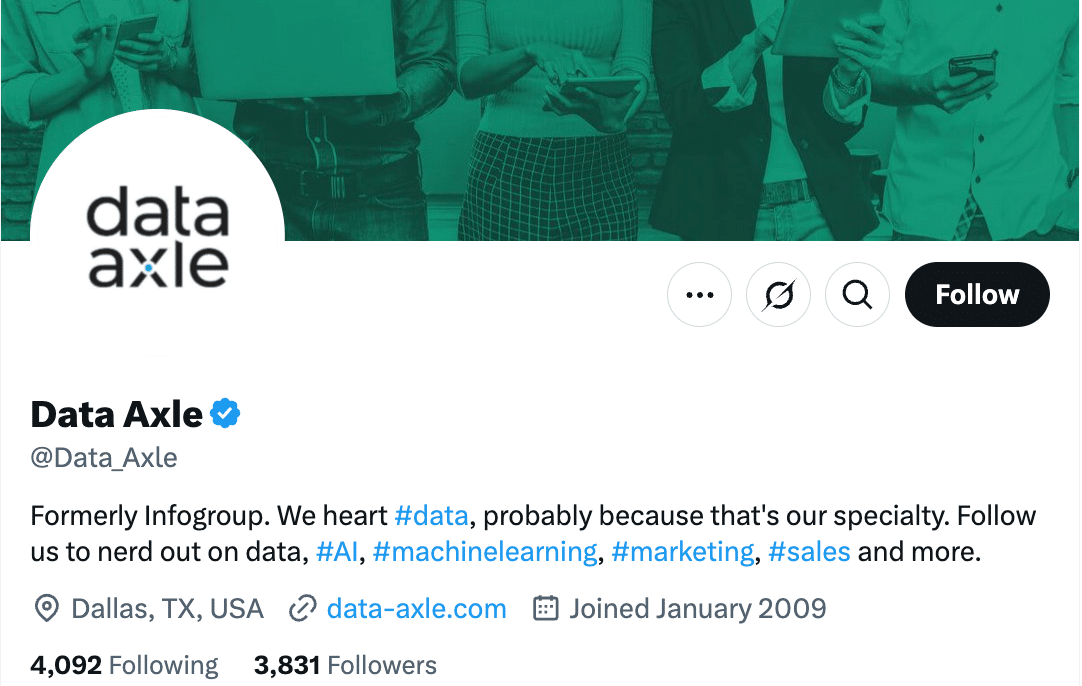Click the @Data_Axle handle
1082x686 pixels.
(103, 457)
